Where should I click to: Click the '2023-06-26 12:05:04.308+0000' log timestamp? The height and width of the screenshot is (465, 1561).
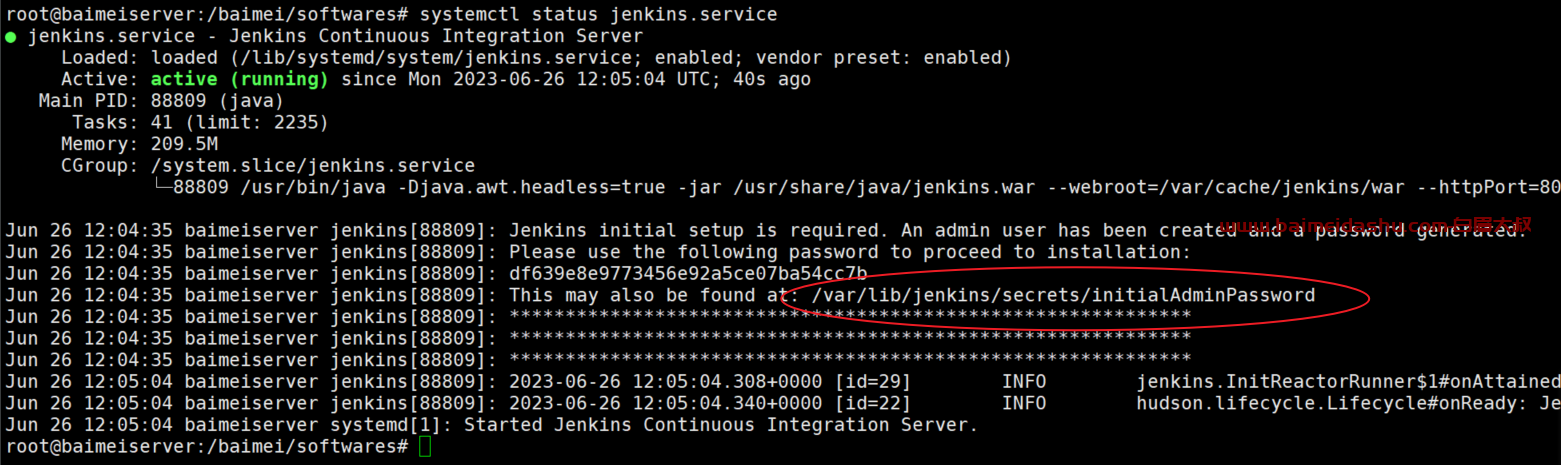tap(665, 382)
